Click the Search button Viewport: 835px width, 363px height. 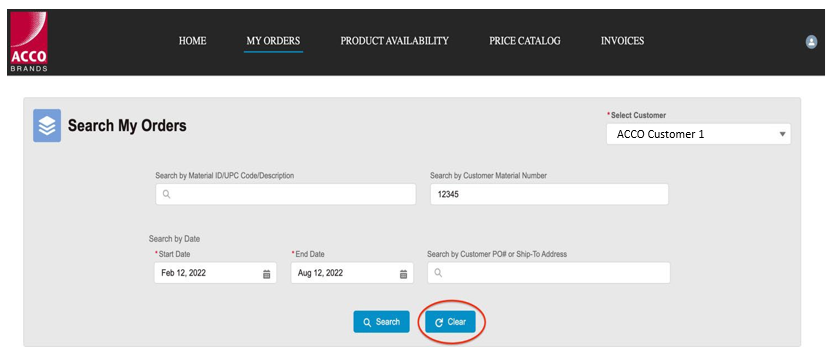pyautogui.click(x=381, y=322)
